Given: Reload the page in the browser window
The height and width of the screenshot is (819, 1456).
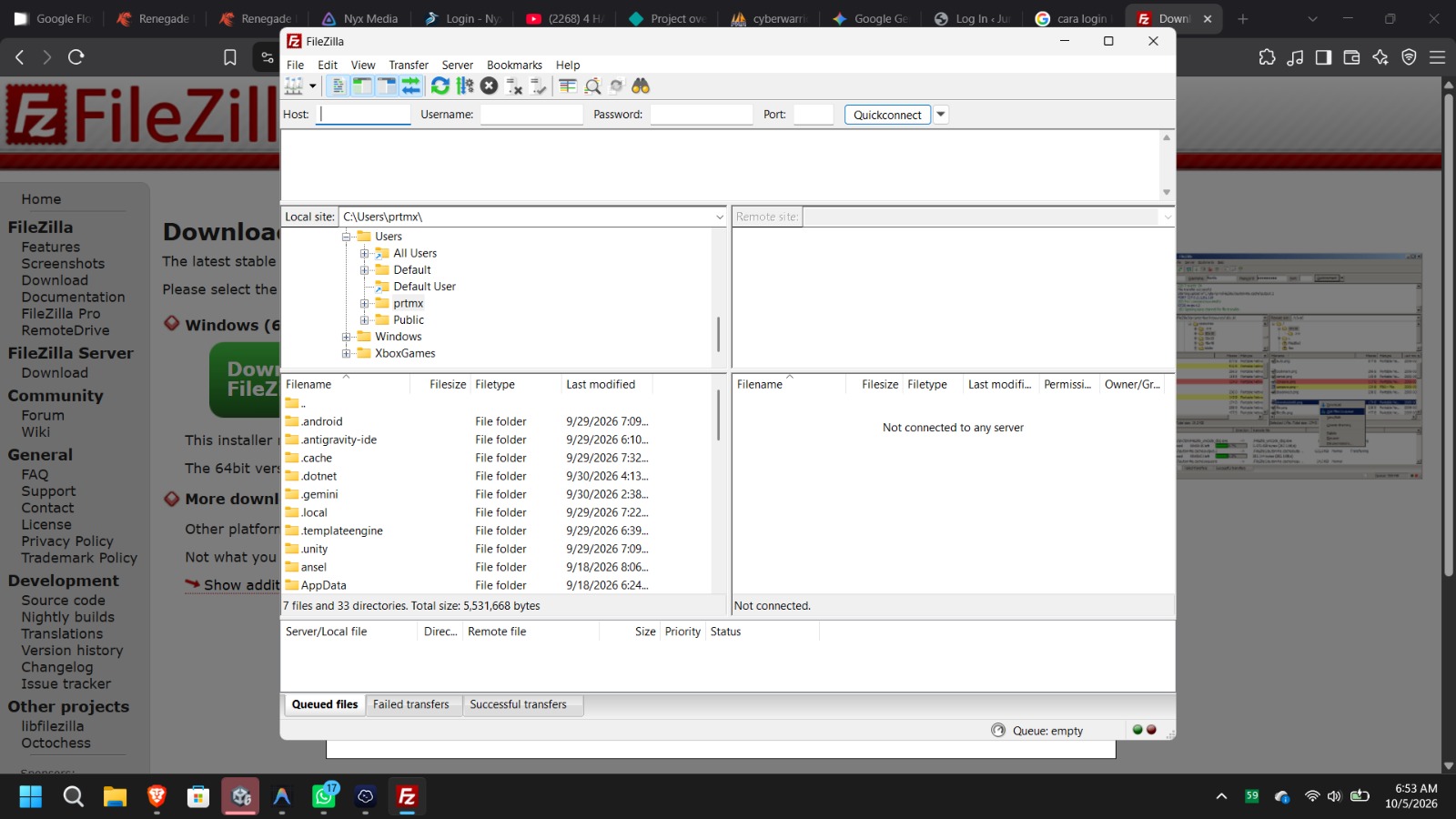Looking at the screenshot, I should point(76,57).
